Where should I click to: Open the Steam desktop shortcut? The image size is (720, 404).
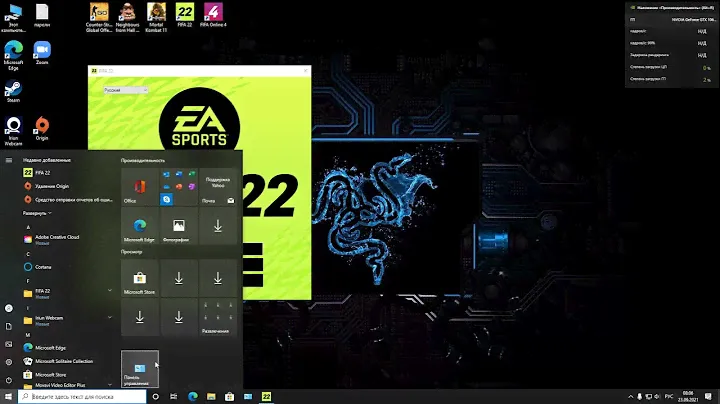pyautogui.click(x=14, y=88)
